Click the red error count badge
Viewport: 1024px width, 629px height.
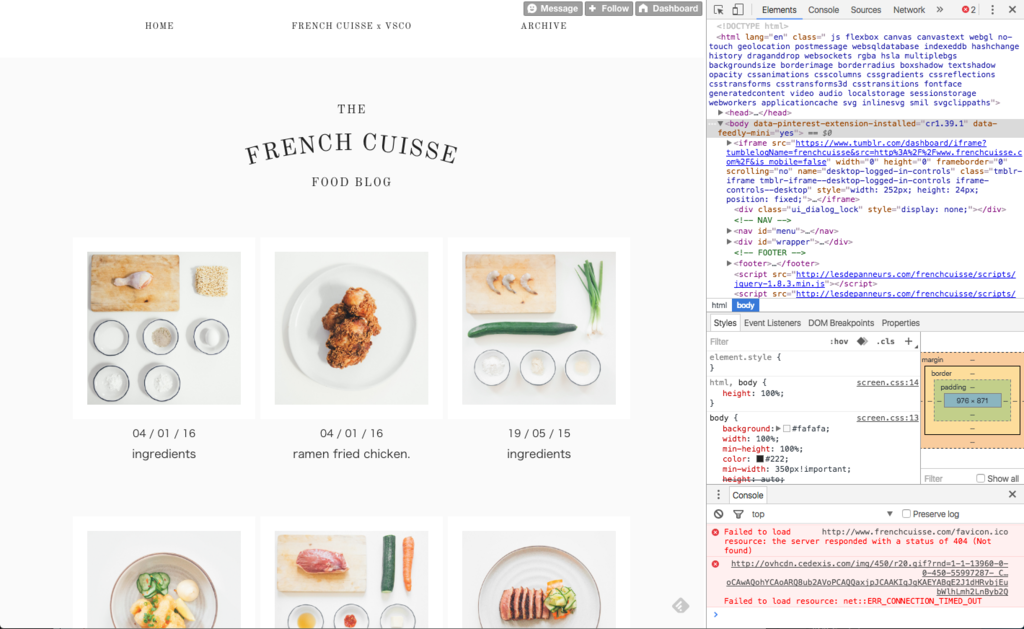(968, 10)
